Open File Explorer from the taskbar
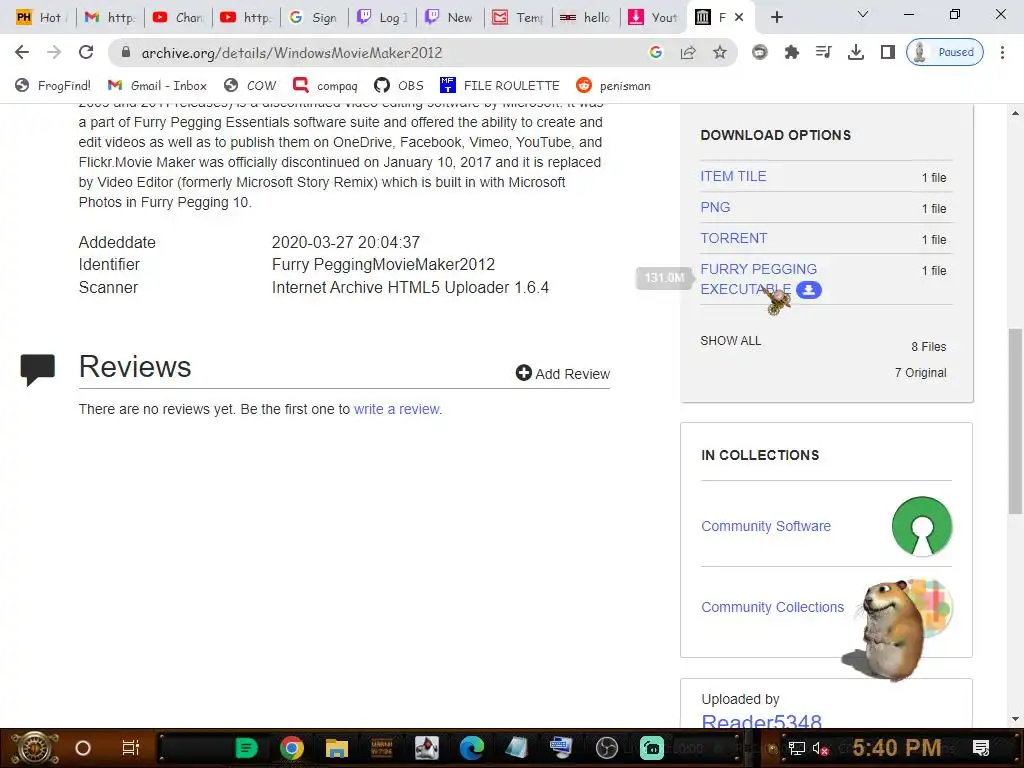Image resolution: width=1024 pixels, height=768 pixels. point(337,748)
